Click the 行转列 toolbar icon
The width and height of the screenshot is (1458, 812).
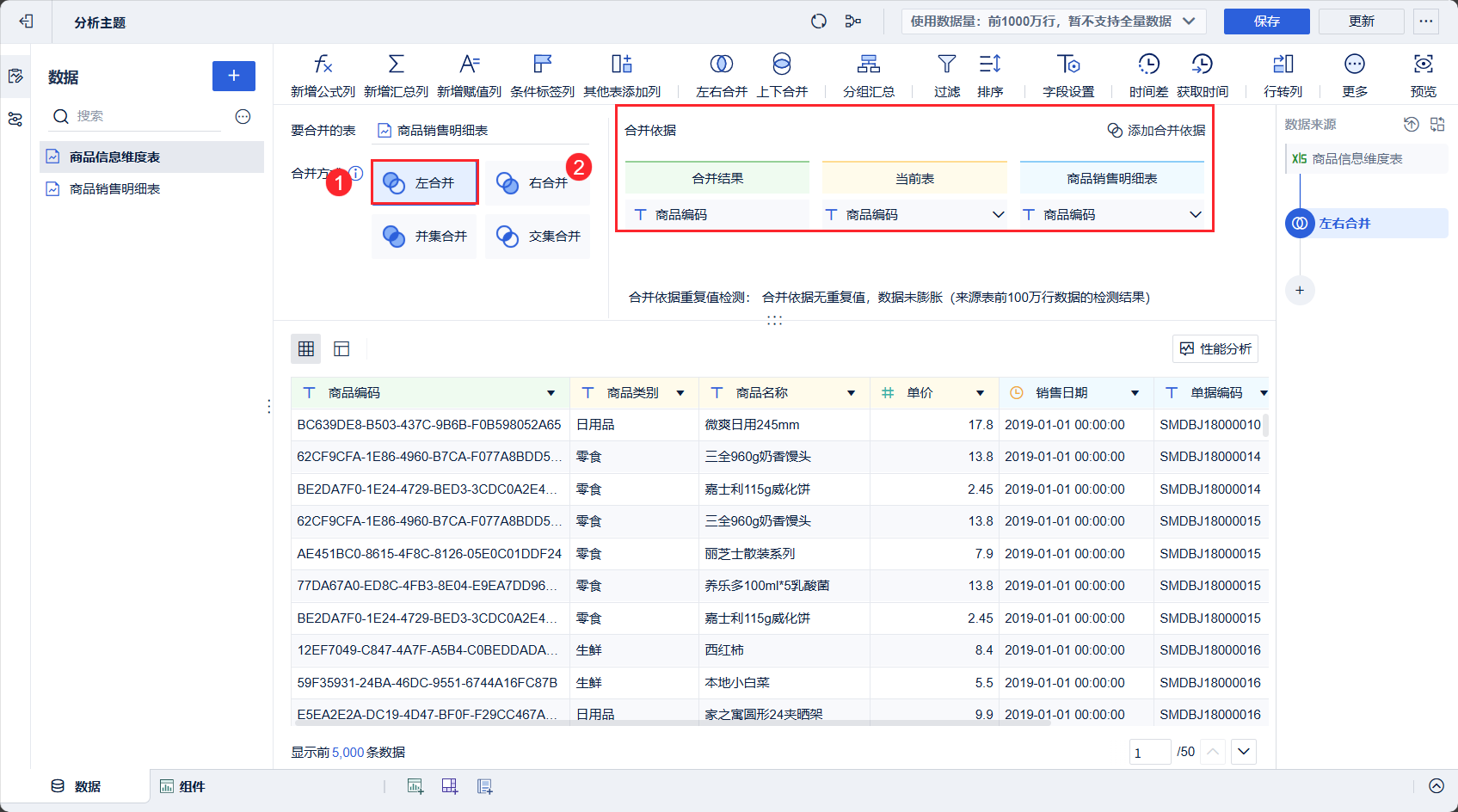pos(1283,65)
